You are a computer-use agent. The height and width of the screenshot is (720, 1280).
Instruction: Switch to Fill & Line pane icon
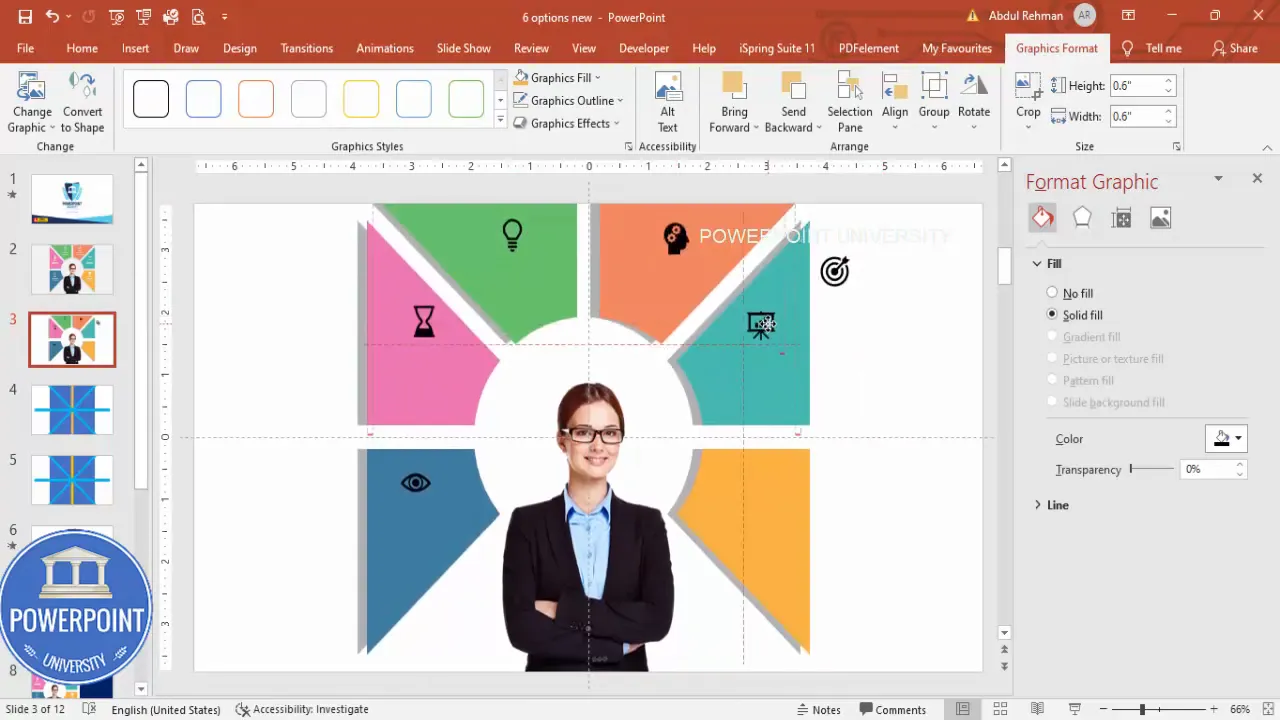coord(1043,217)
